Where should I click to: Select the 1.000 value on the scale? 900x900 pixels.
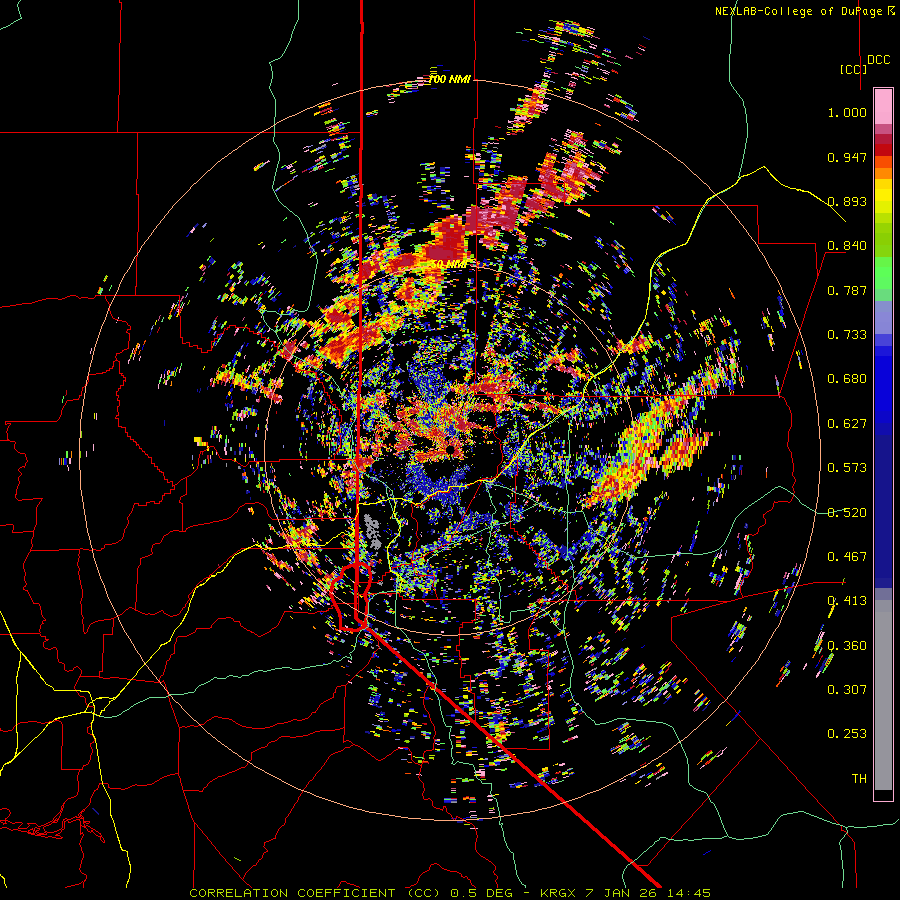[847, 112]
